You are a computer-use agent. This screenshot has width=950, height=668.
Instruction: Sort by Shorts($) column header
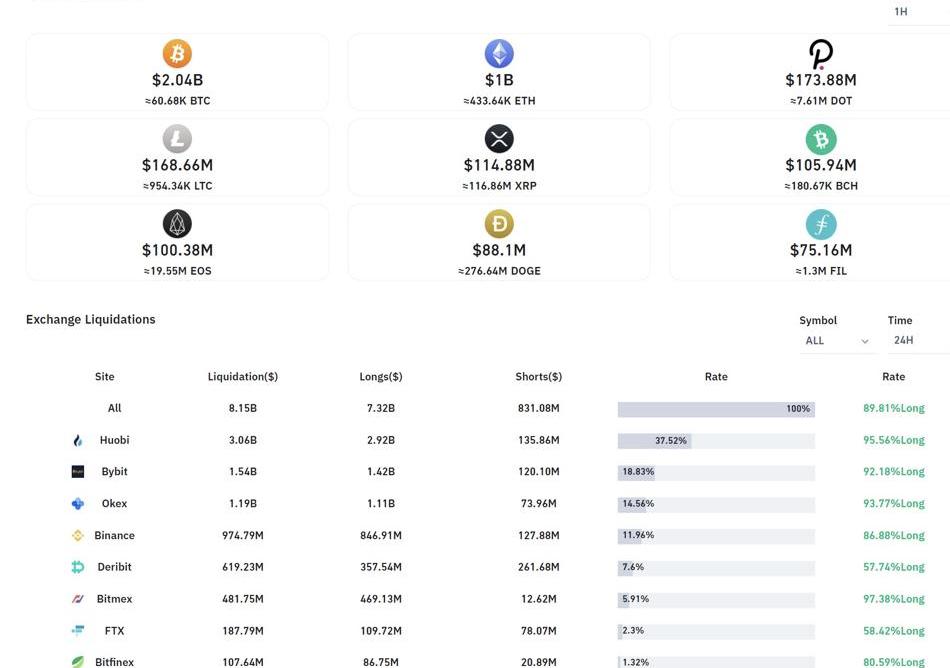tap(539, 377)
